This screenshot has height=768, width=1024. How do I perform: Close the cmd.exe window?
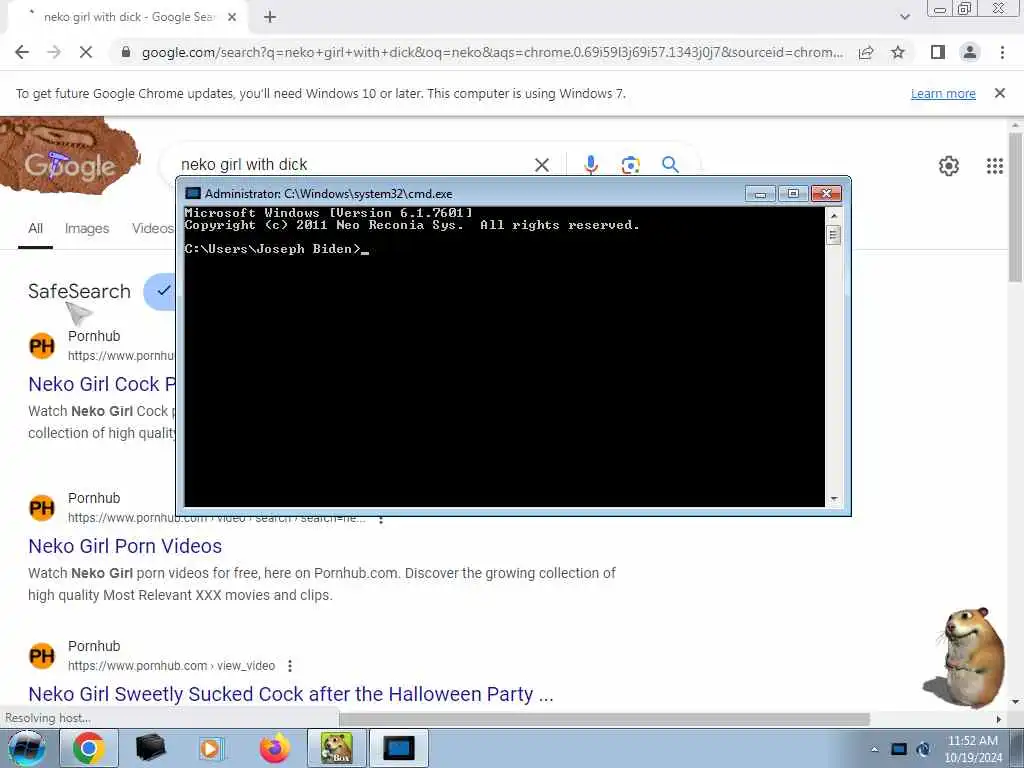(826, 193)
